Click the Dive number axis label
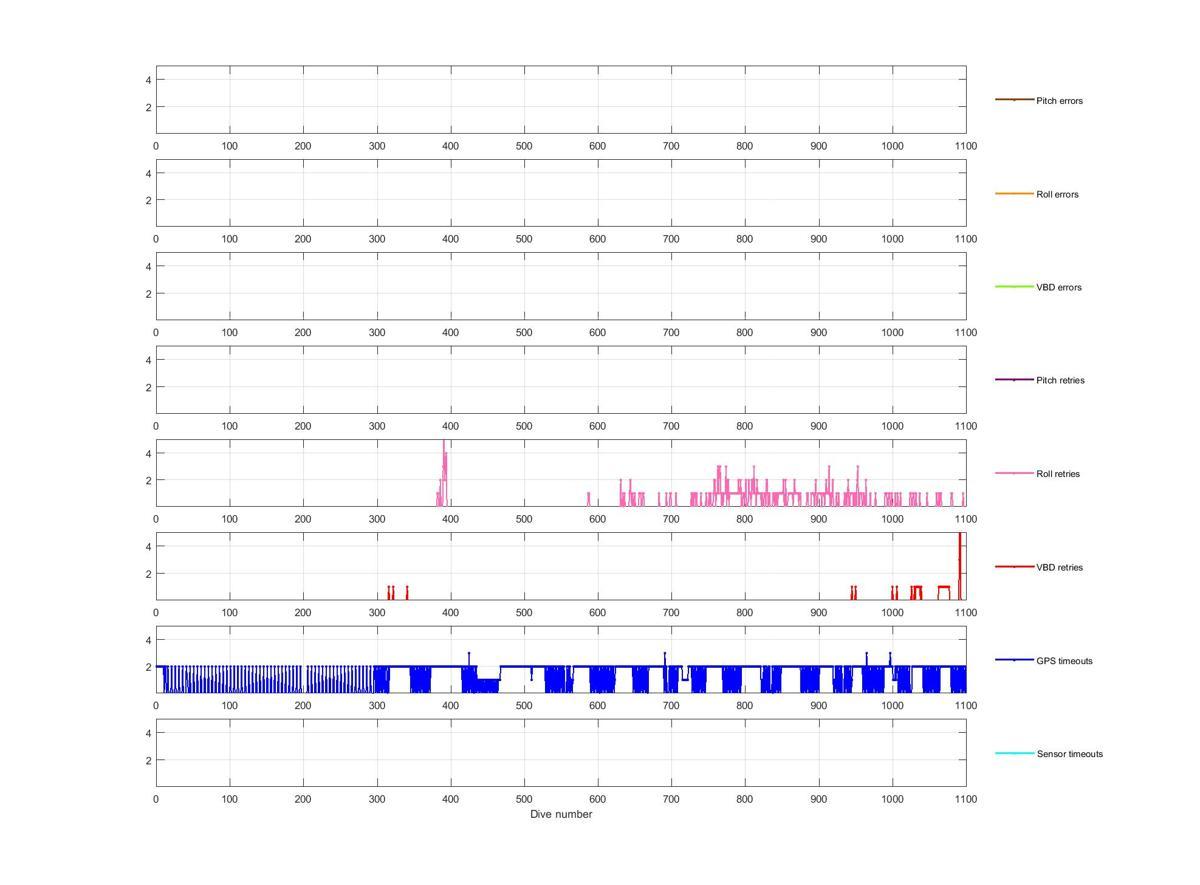 coord(561,814)
